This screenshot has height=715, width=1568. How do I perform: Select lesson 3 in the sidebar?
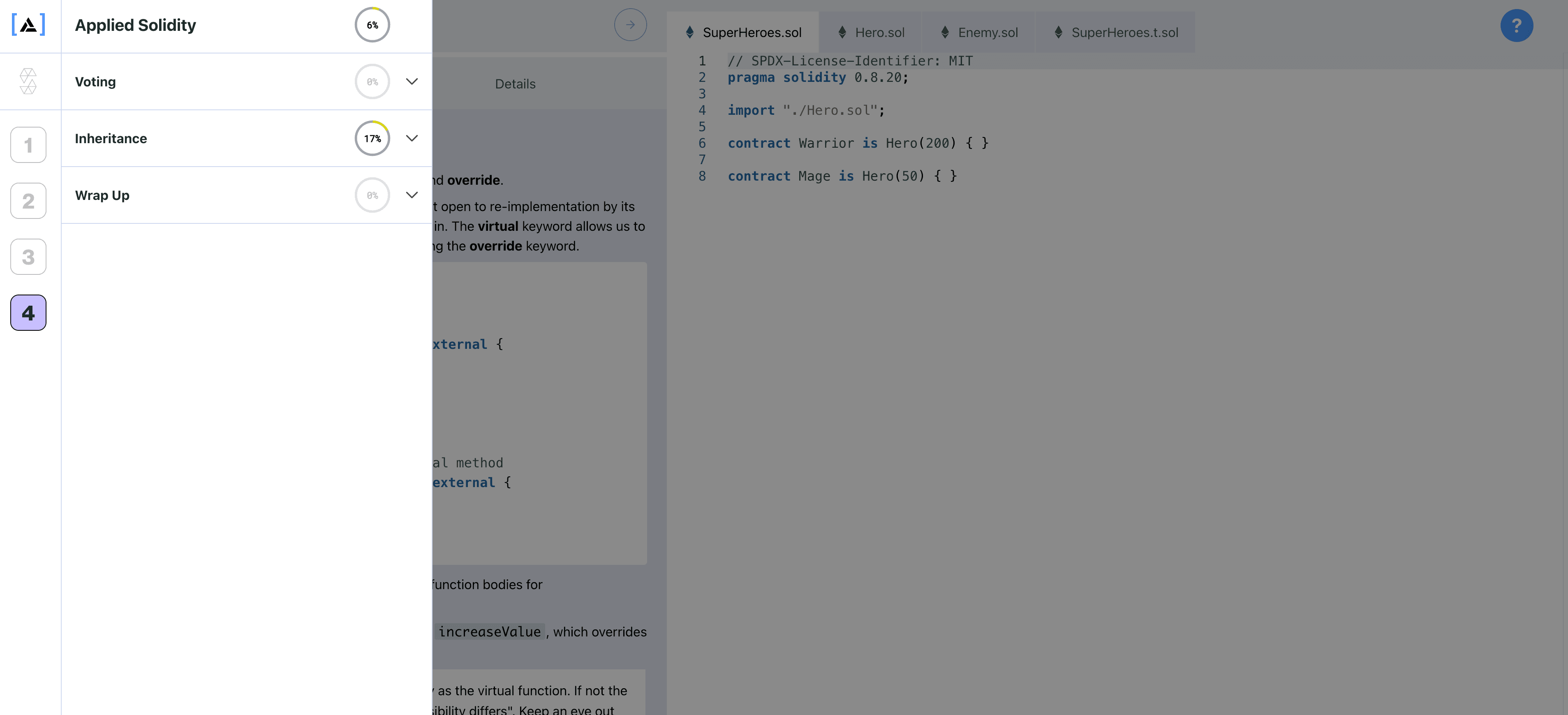click(28, 256)
